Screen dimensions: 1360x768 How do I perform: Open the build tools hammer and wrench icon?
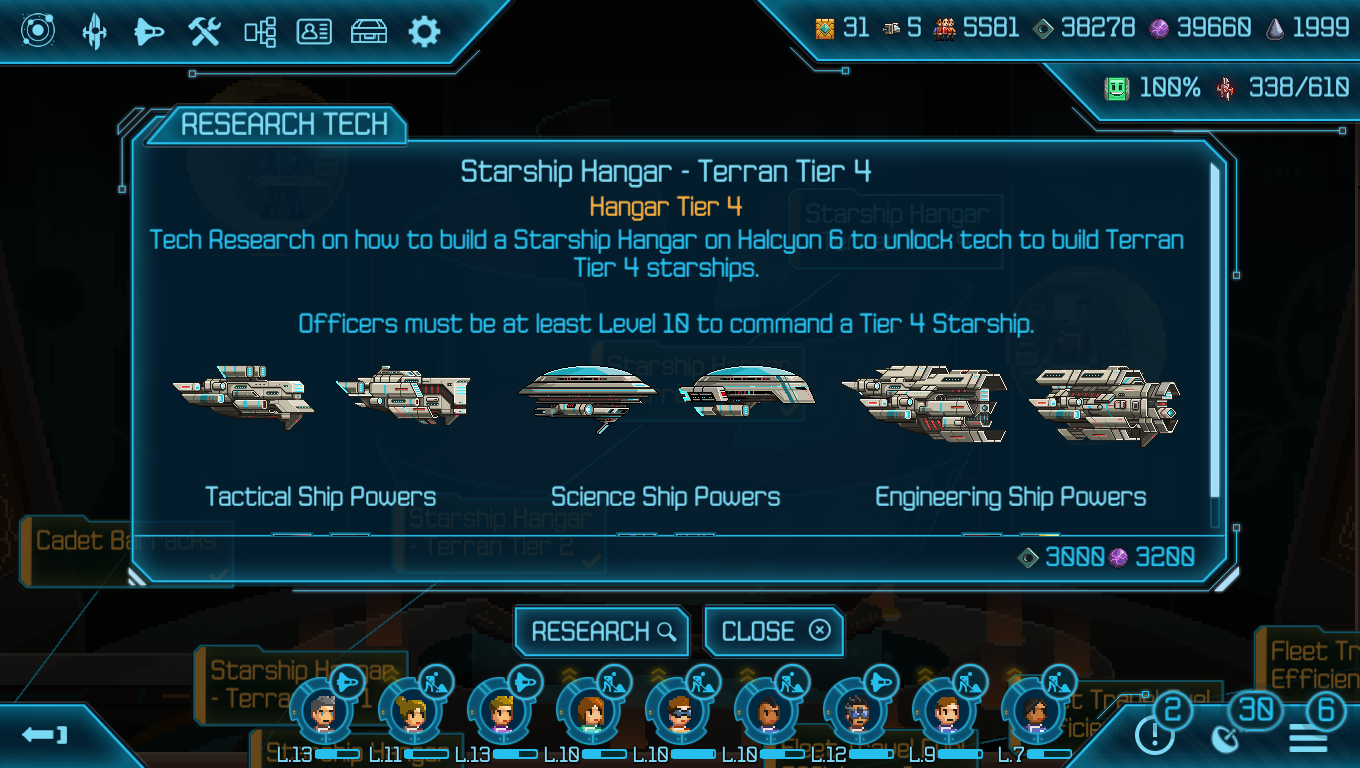204,32
